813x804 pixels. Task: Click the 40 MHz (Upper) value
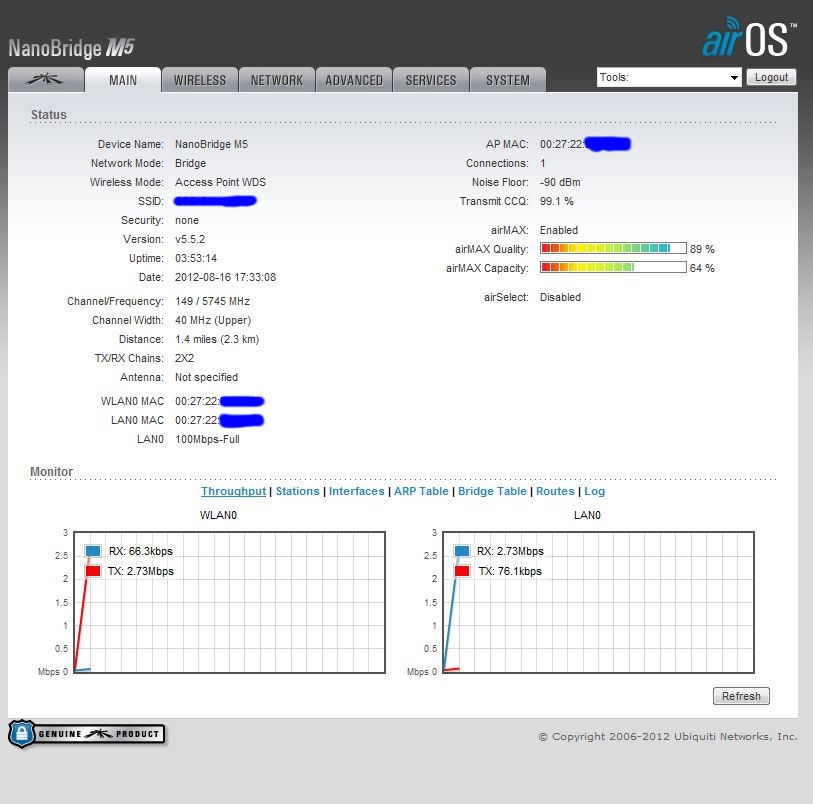pos(213,320)
